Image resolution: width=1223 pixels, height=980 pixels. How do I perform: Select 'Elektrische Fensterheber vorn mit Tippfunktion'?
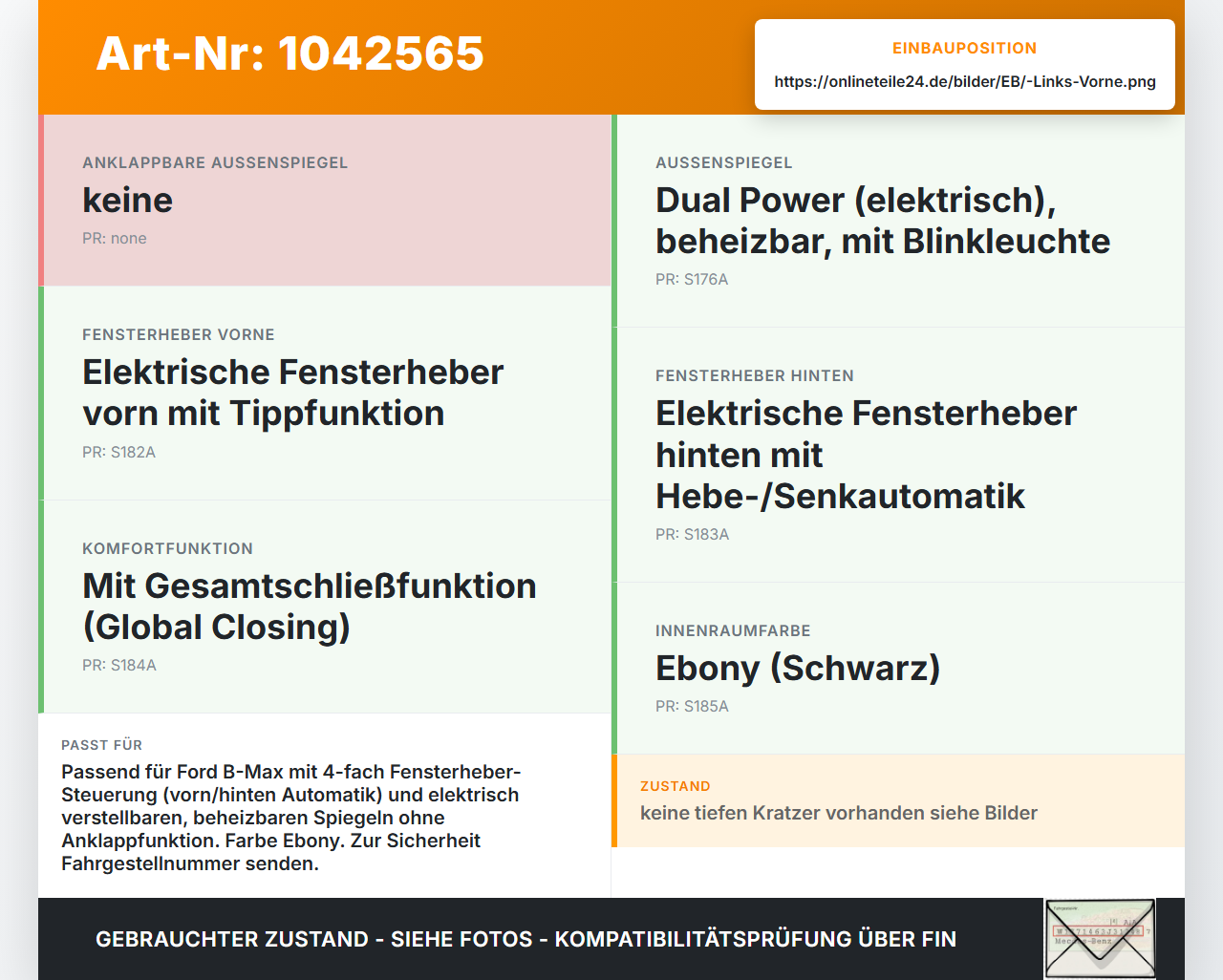[x=292, y=393]
